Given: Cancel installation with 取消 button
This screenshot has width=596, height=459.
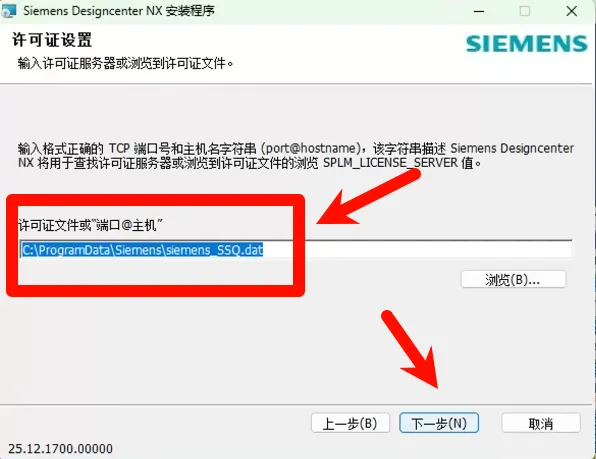Looking at the screenshot, I should pyautogui.click(x=541, y=423).
